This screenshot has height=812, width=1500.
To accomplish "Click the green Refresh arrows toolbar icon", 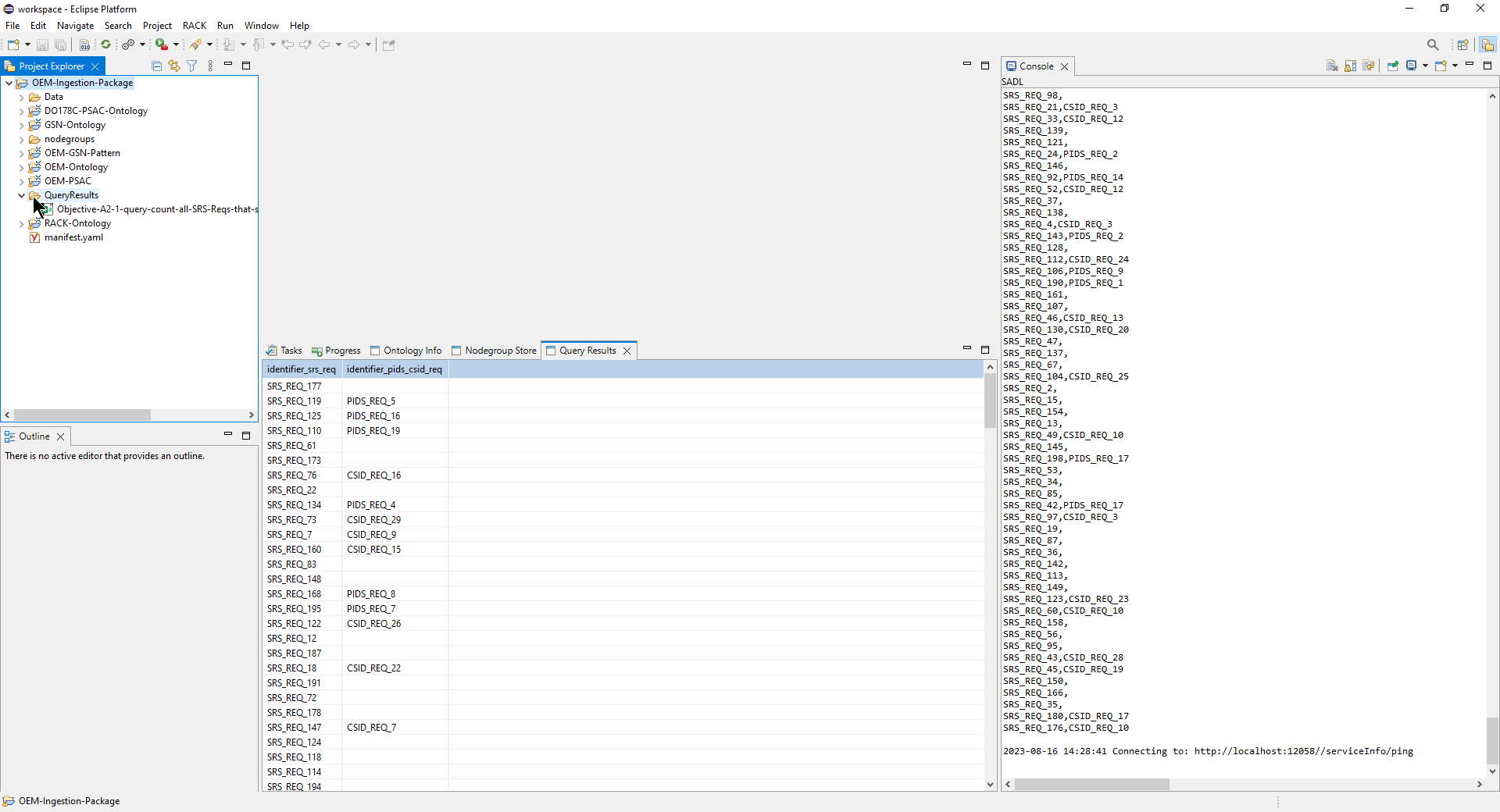I will click(106, 45).
